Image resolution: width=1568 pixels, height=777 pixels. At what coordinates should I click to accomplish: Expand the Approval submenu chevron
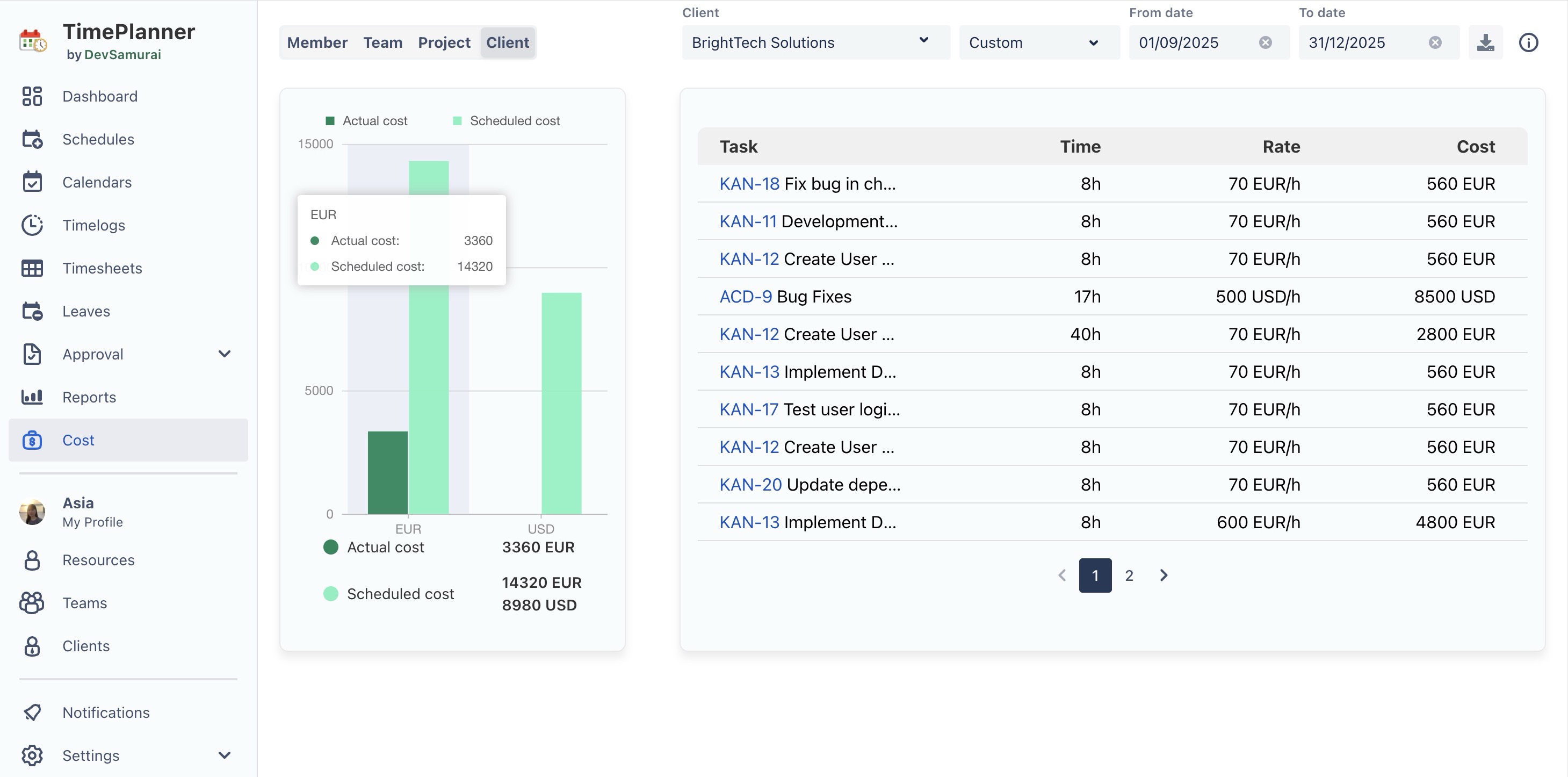point(225,354)
